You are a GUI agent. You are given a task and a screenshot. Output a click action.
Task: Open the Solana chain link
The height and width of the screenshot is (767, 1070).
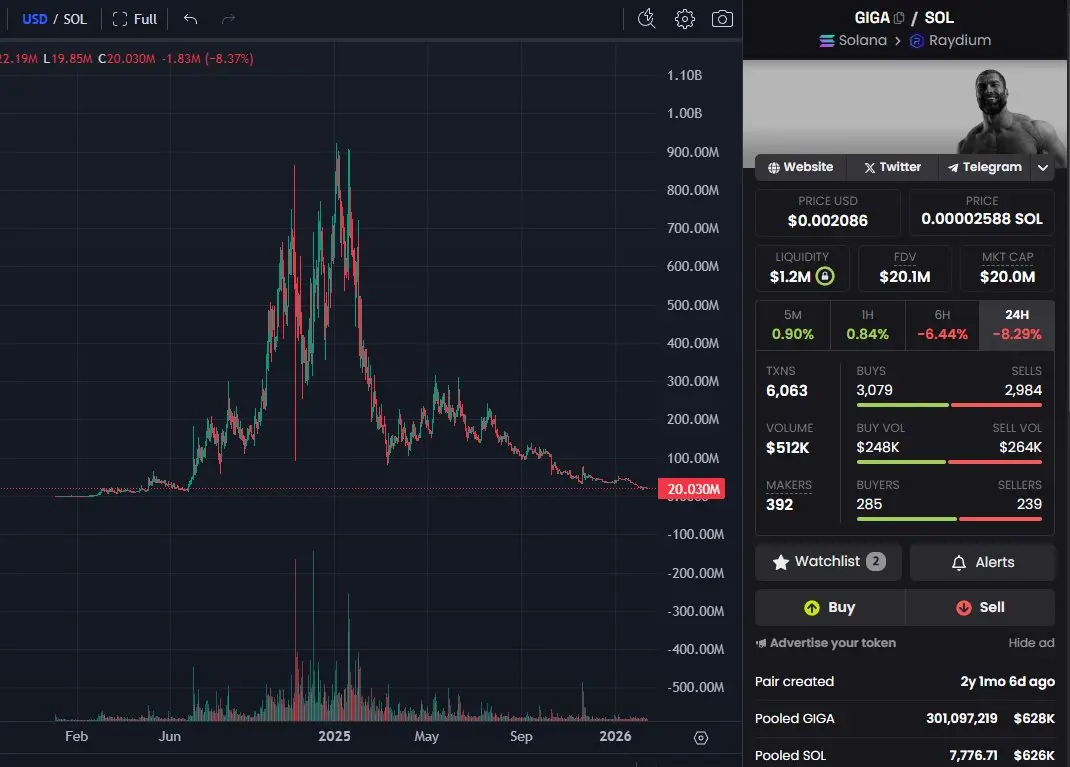click(x=853, y=40)
